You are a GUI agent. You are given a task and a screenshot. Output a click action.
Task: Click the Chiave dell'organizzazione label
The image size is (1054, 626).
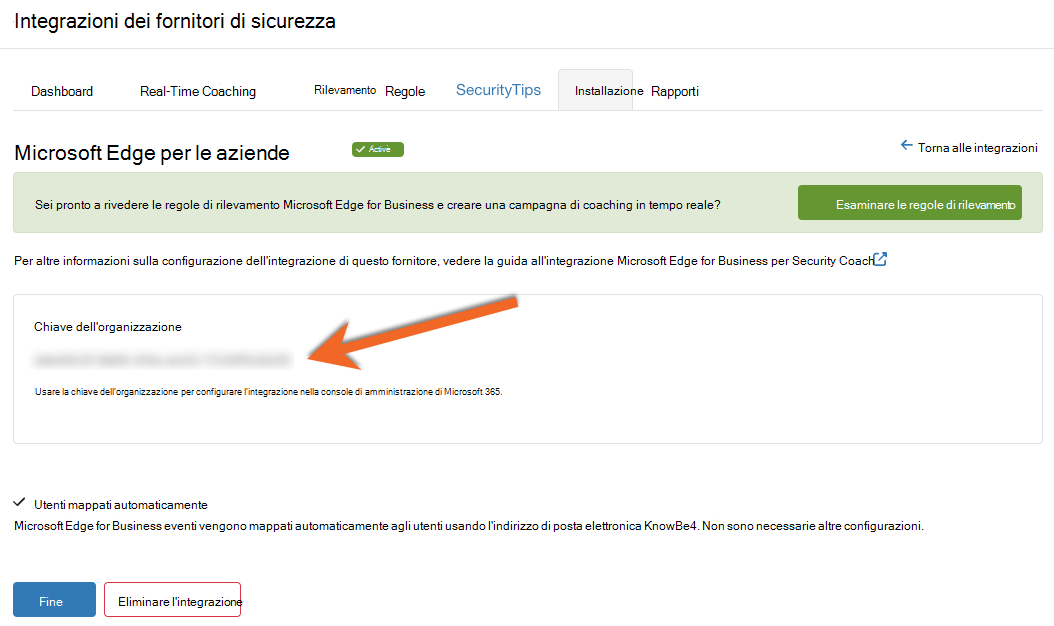pos(108,327)
